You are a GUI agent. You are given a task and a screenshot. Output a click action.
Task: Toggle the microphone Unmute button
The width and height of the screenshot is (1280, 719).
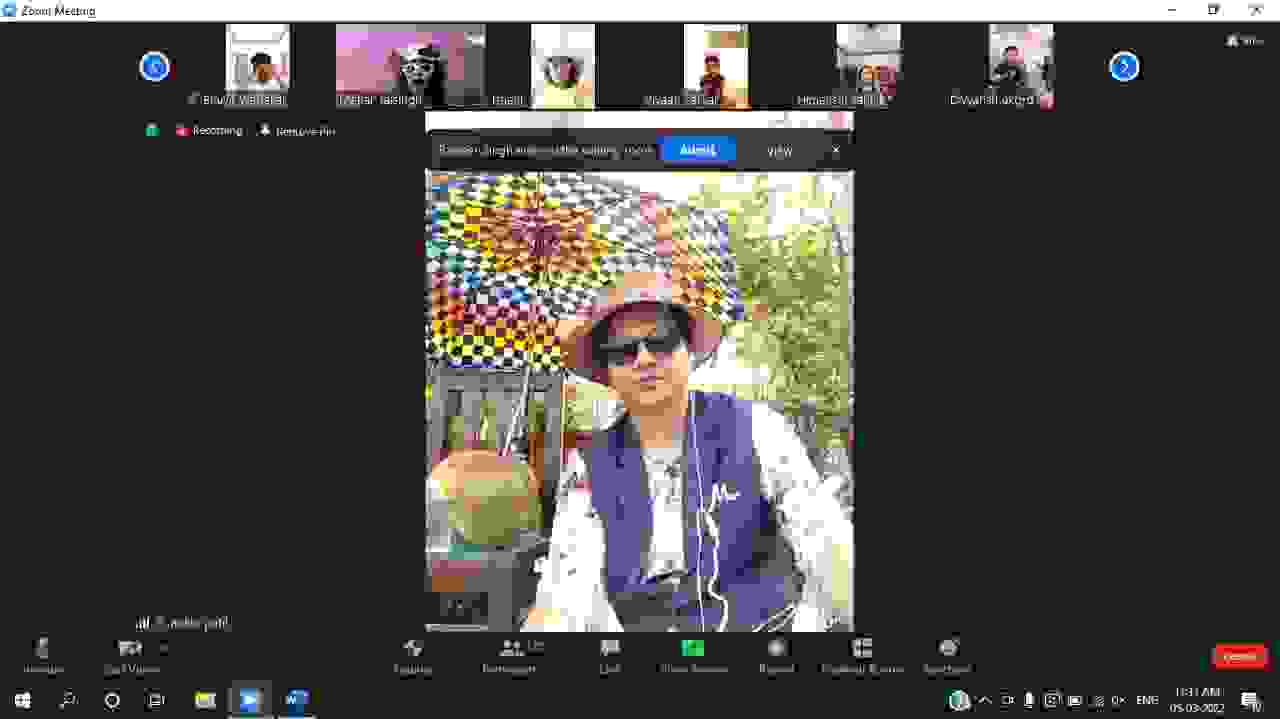coord(42,650)
